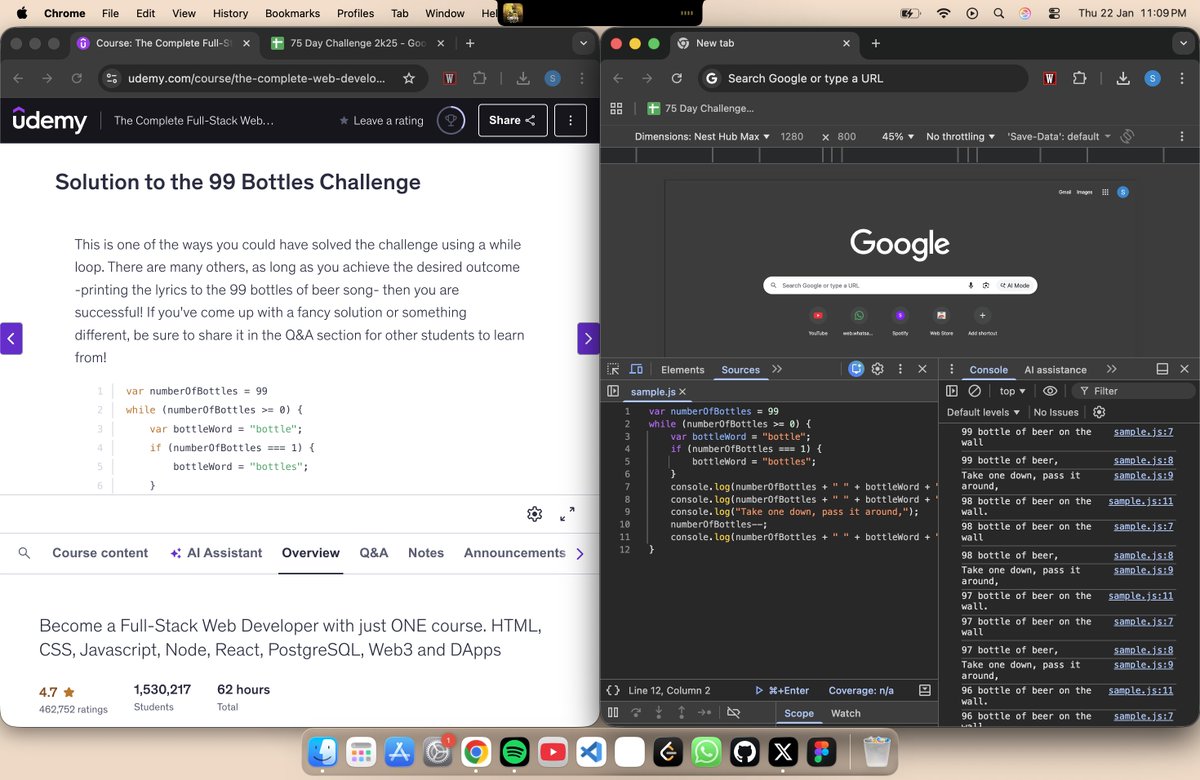1200x780 pixels.
Task: Click the Udemy Share button
Action: tap(512, 120)
